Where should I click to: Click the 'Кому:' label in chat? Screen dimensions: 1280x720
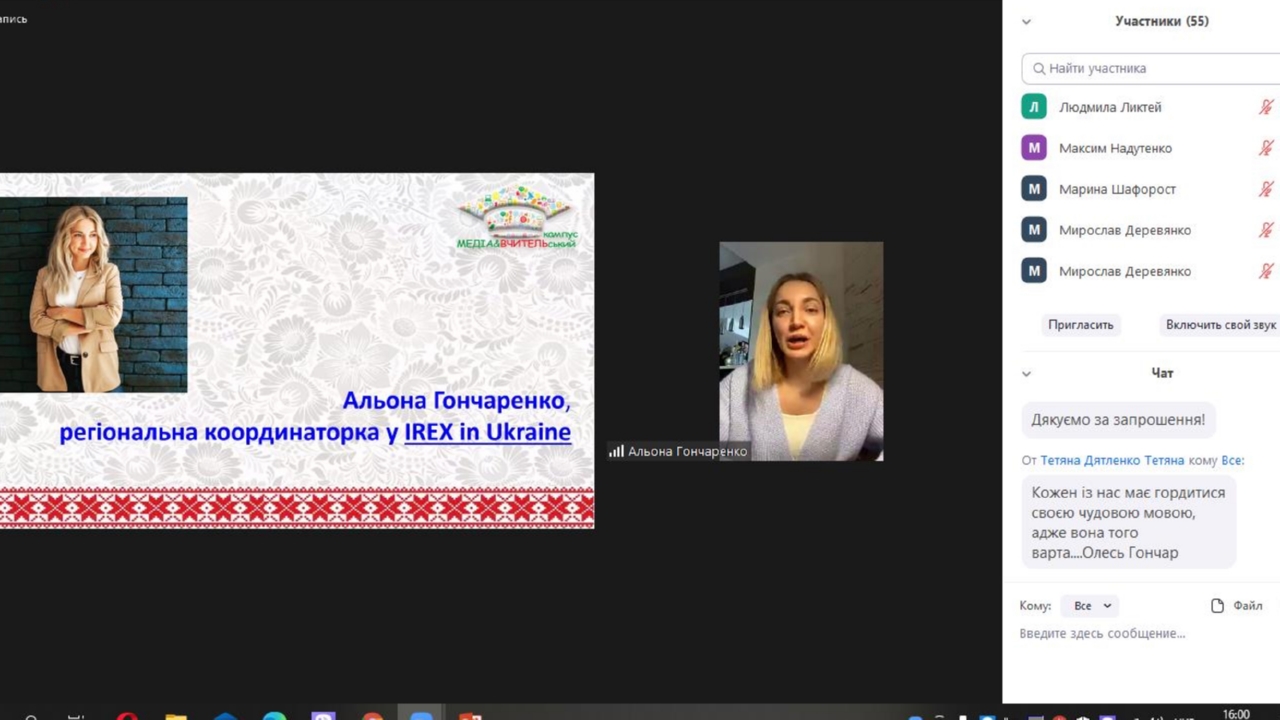[x=1035, y=606]
